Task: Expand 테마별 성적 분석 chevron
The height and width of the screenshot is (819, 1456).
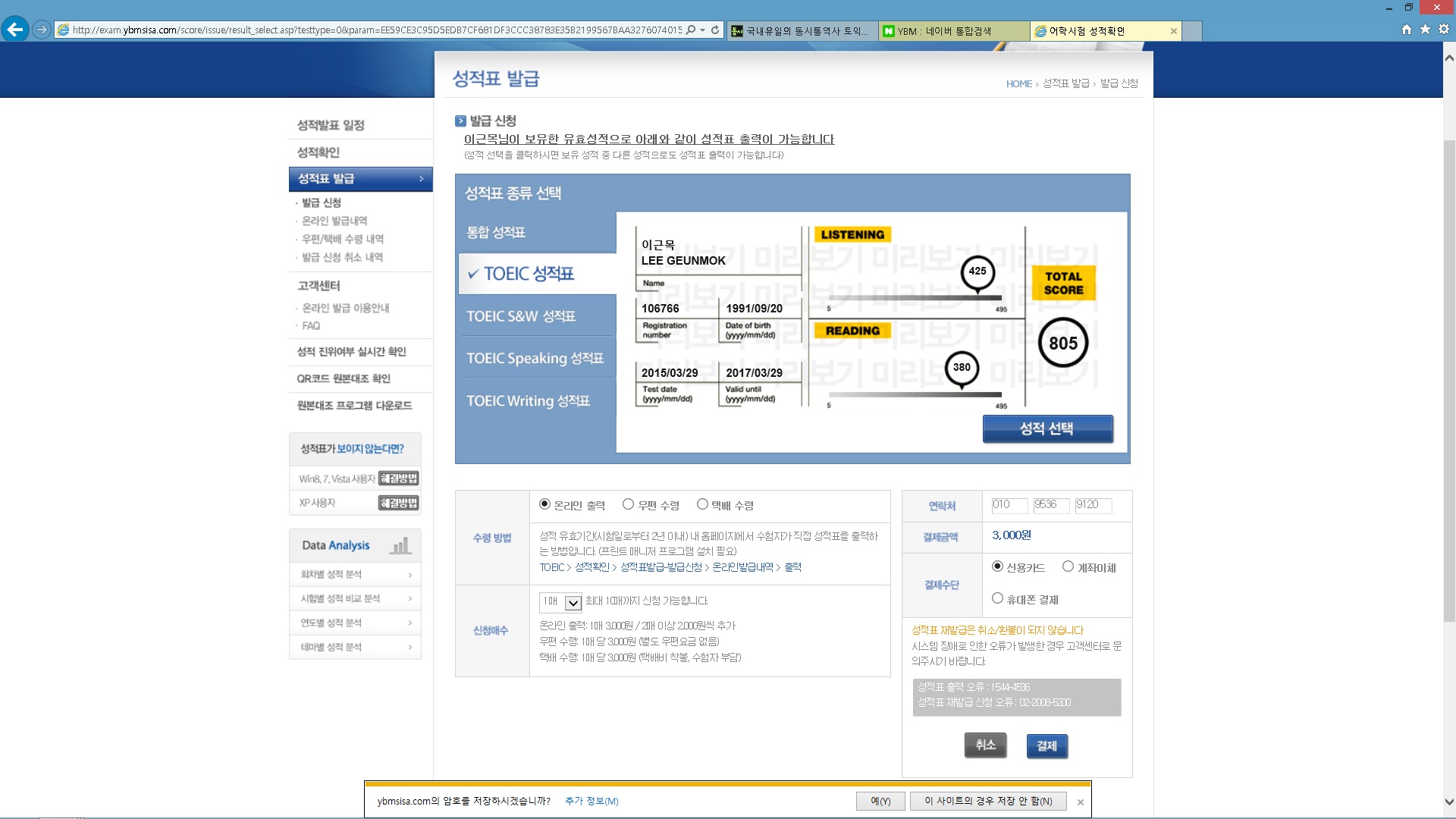Action: 410,648
